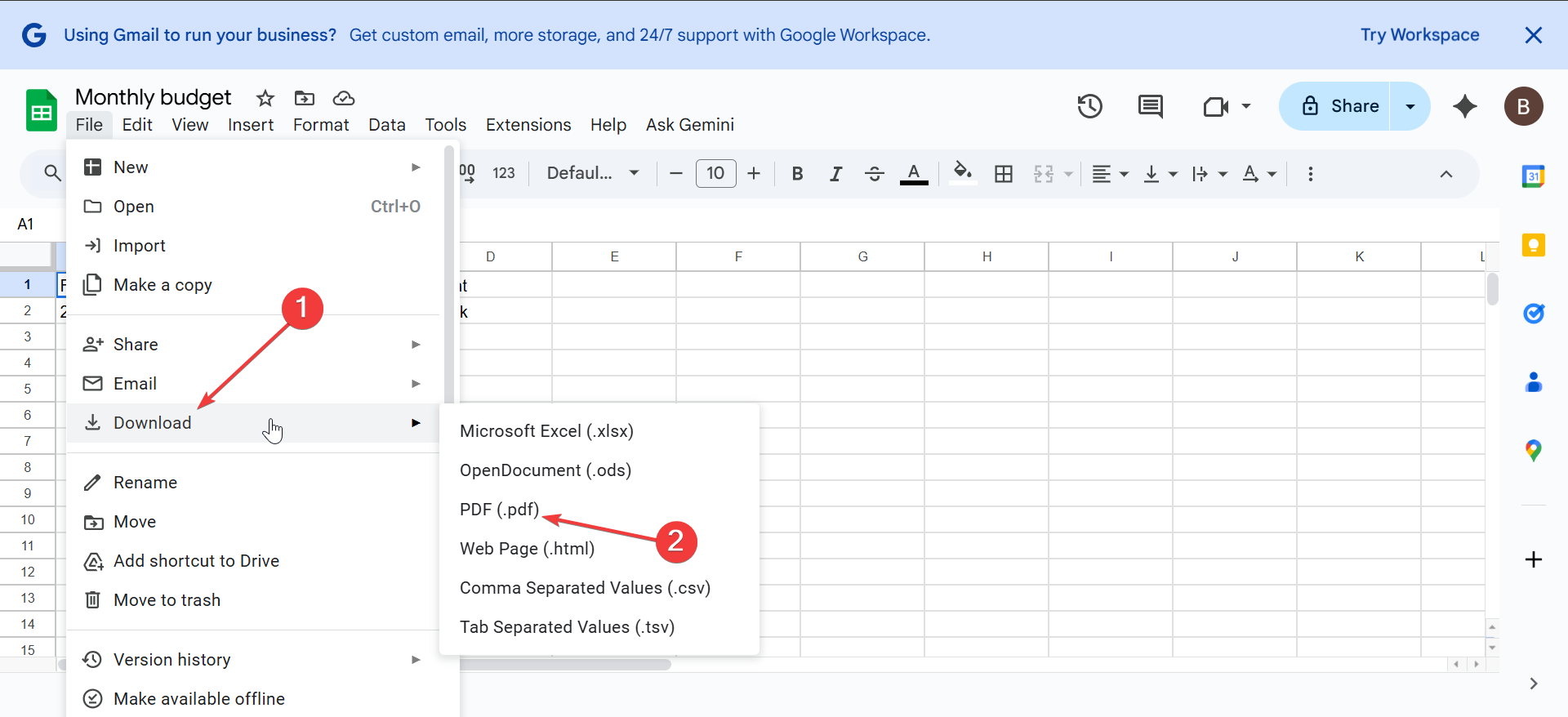
Task: Open the Default font dropdown
Action: 592,173
